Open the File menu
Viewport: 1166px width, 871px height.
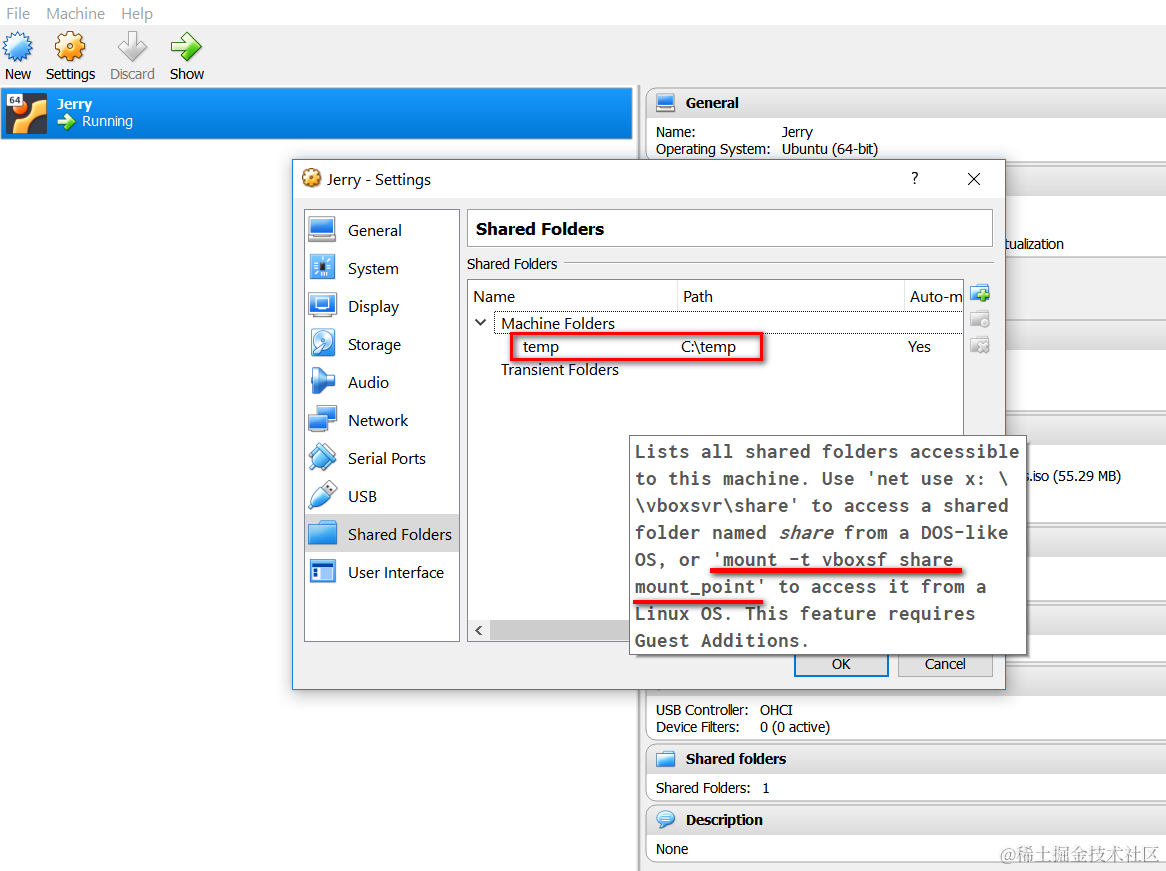click(18, 13)
